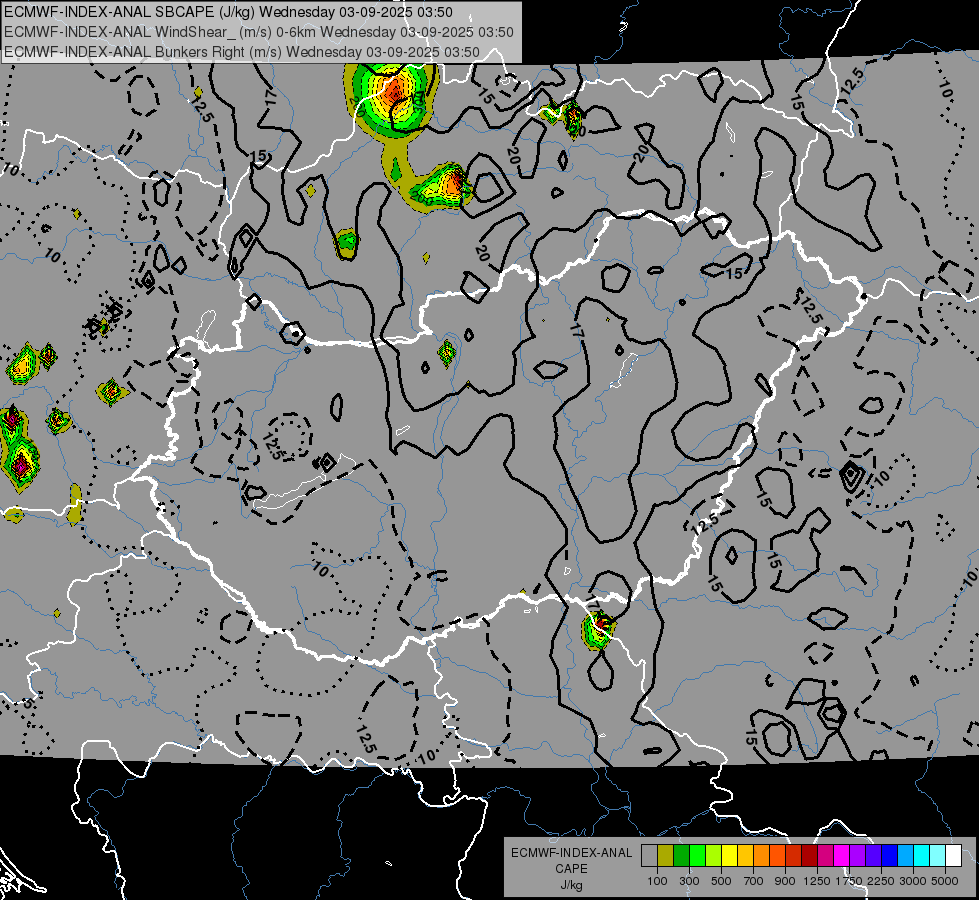Click the CAPE label in the legend

point(572,869)
